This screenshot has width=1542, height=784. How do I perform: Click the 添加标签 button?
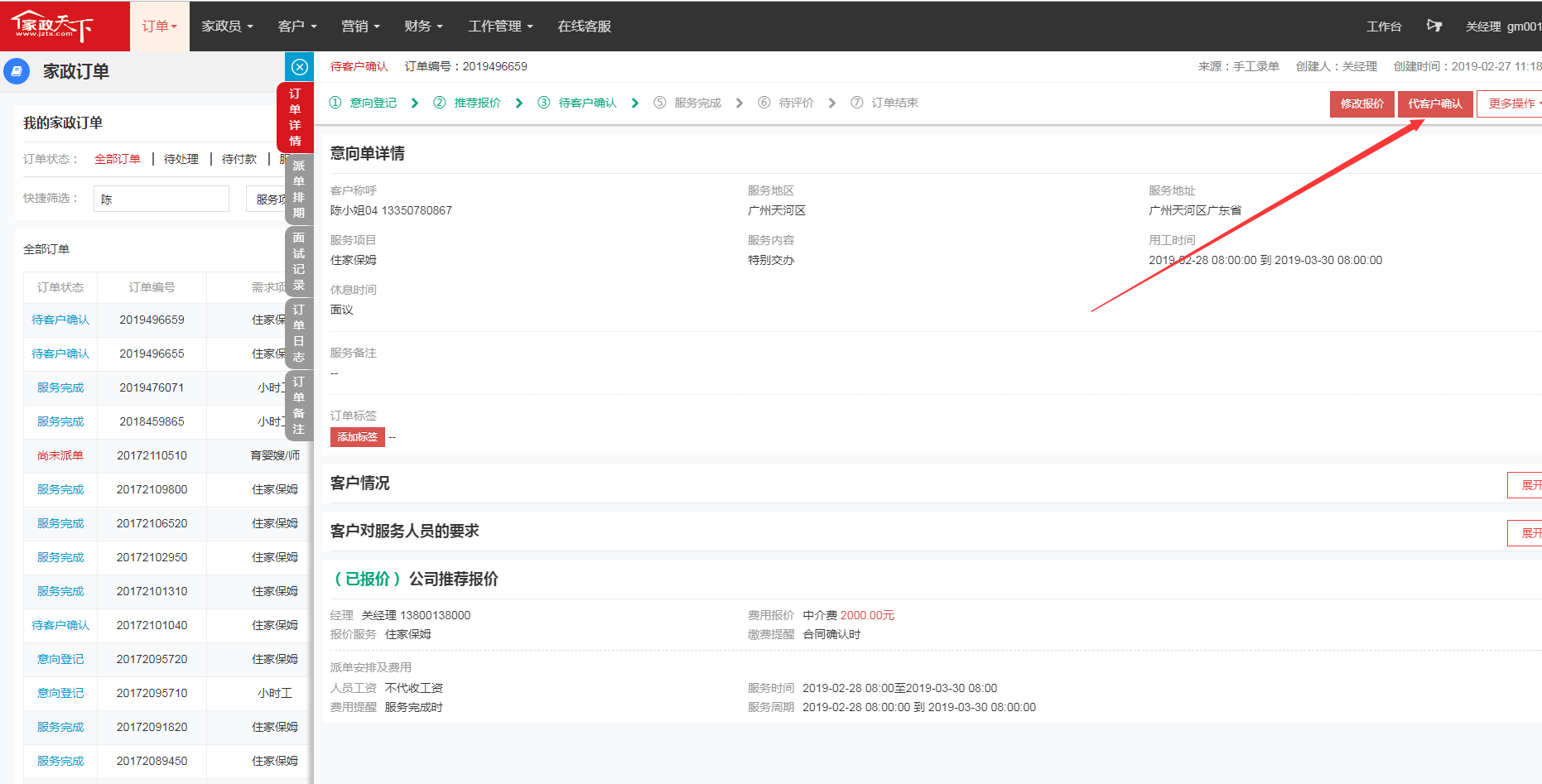(358, 437)
